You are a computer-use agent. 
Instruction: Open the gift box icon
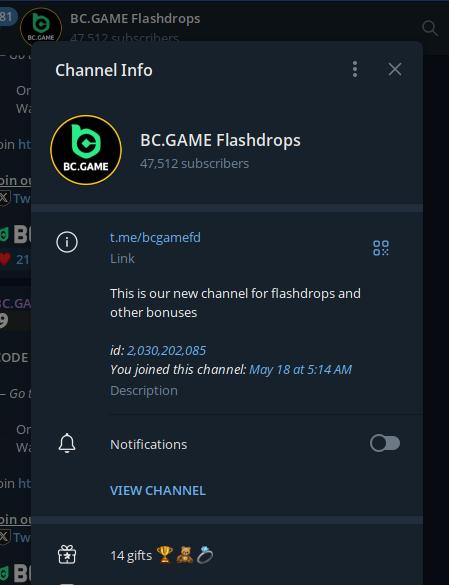67,554
